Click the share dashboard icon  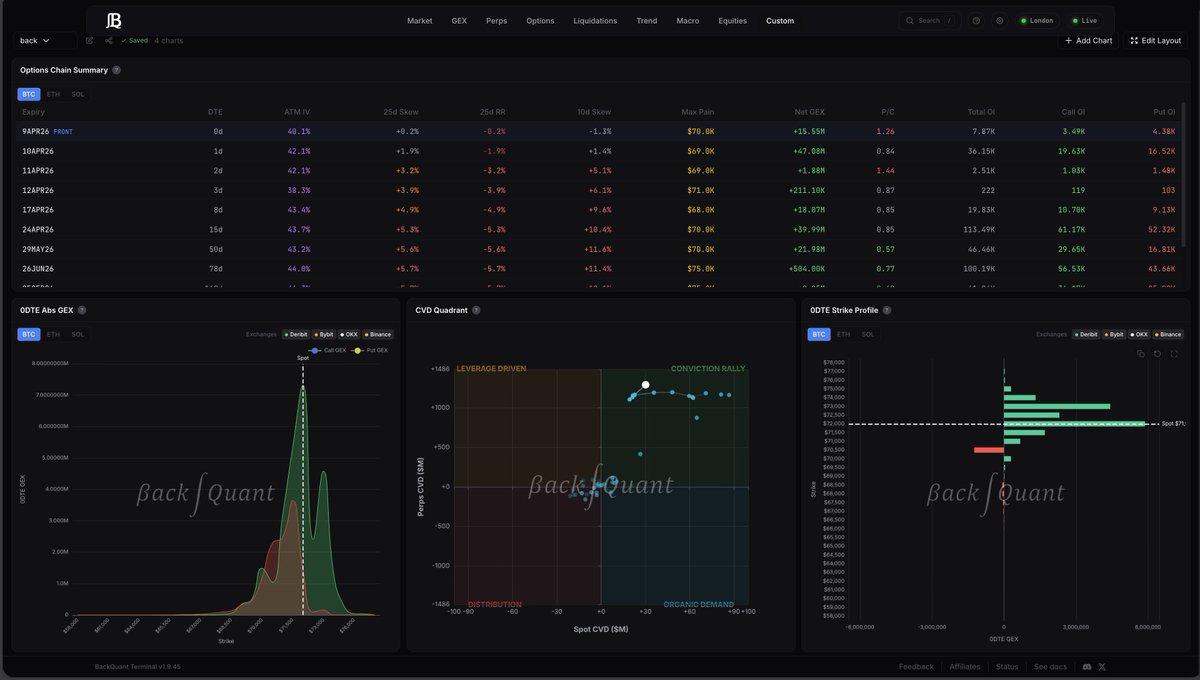[x=108, y=41]
